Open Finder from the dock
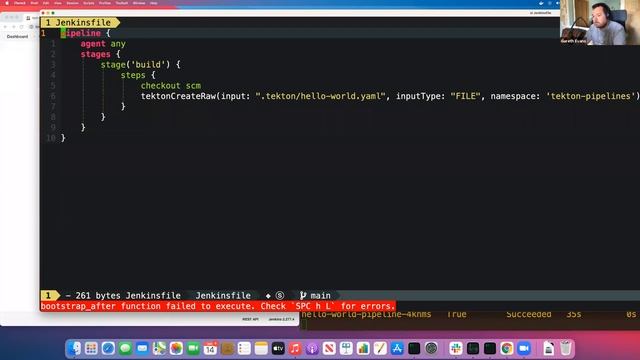This screenshot has height=360, width=640. [74, 349]
